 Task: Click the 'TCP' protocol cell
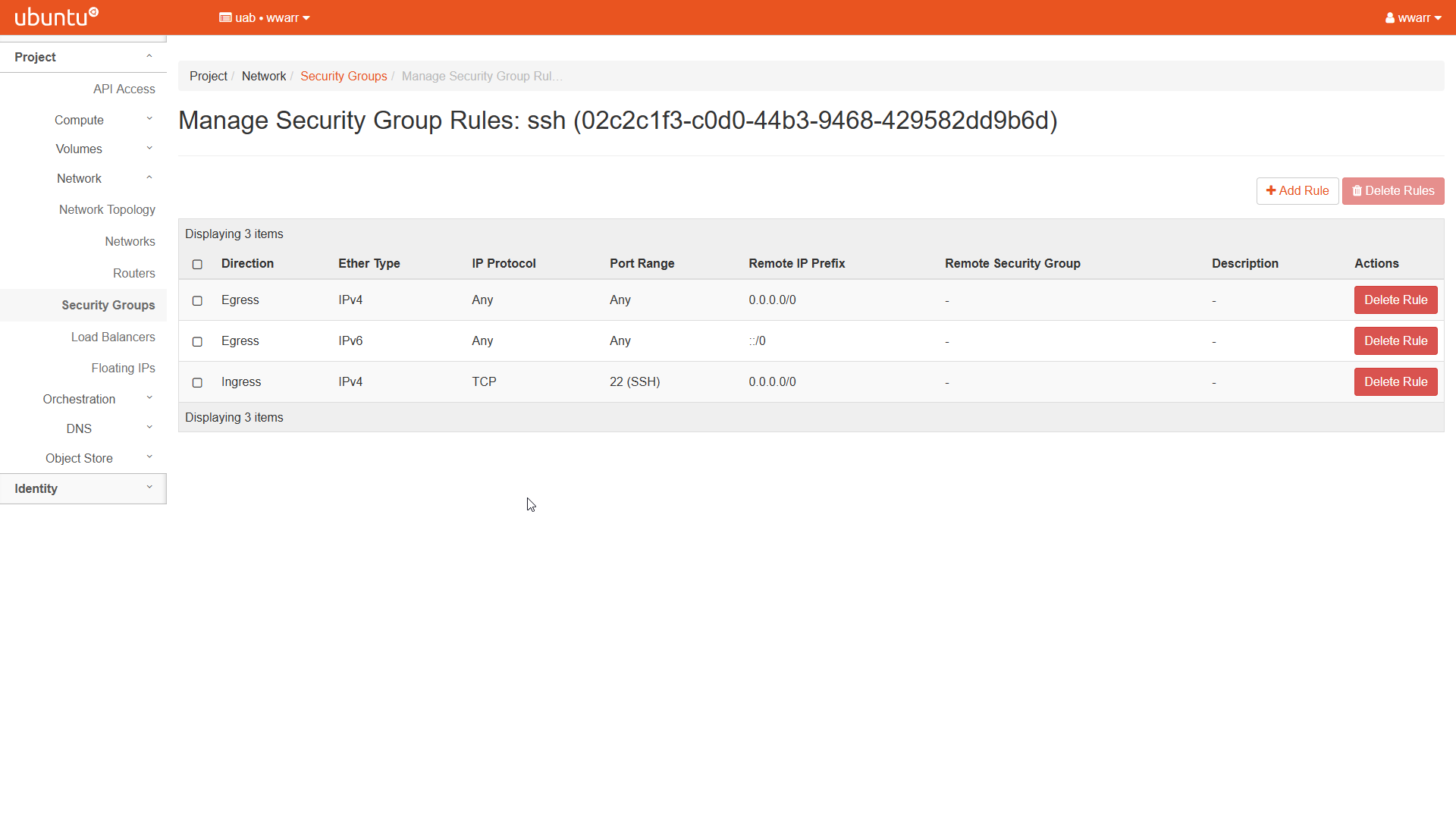[484, 381]
